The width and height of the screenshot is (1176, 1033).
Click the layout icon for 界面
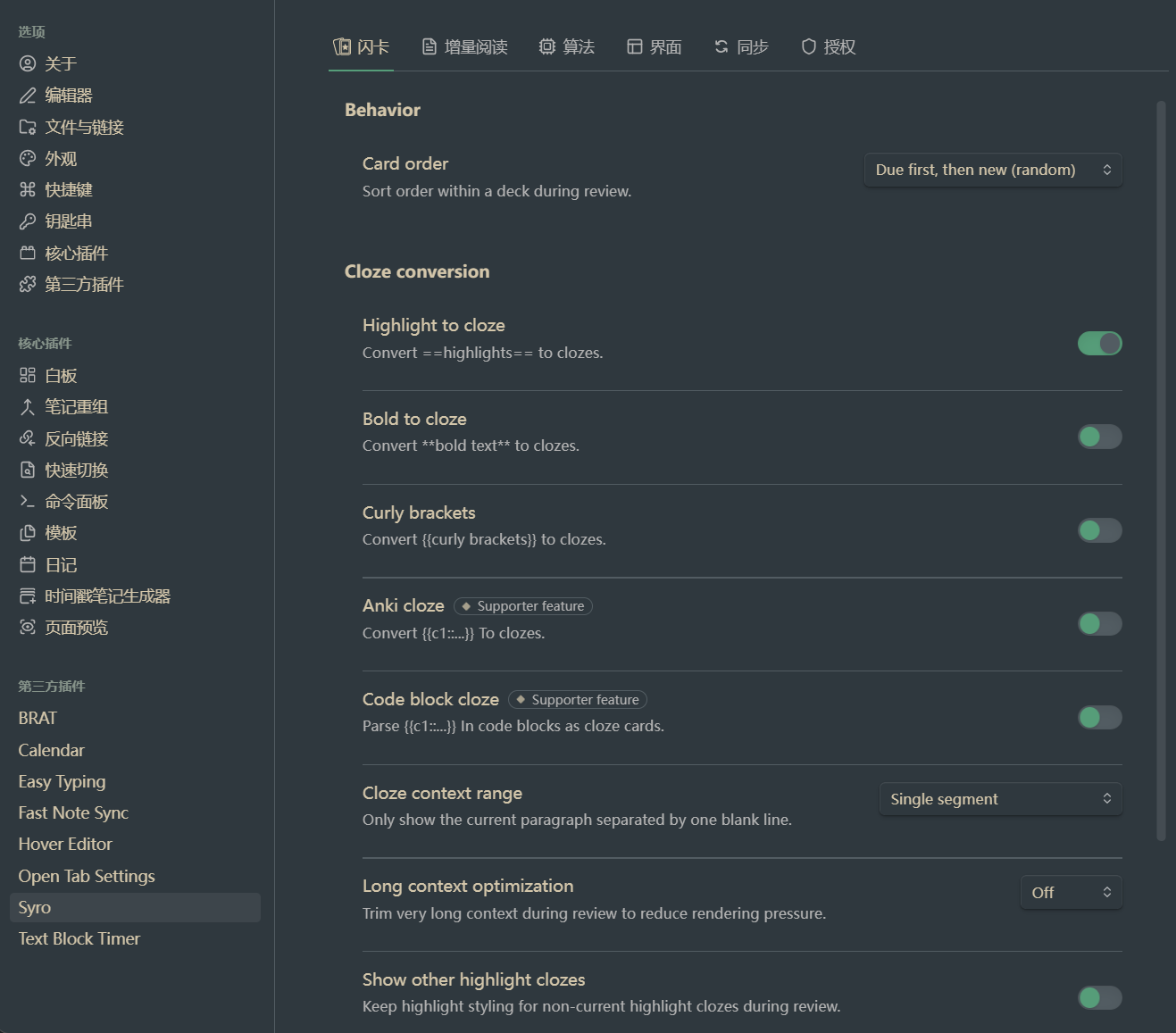(635, 46)
